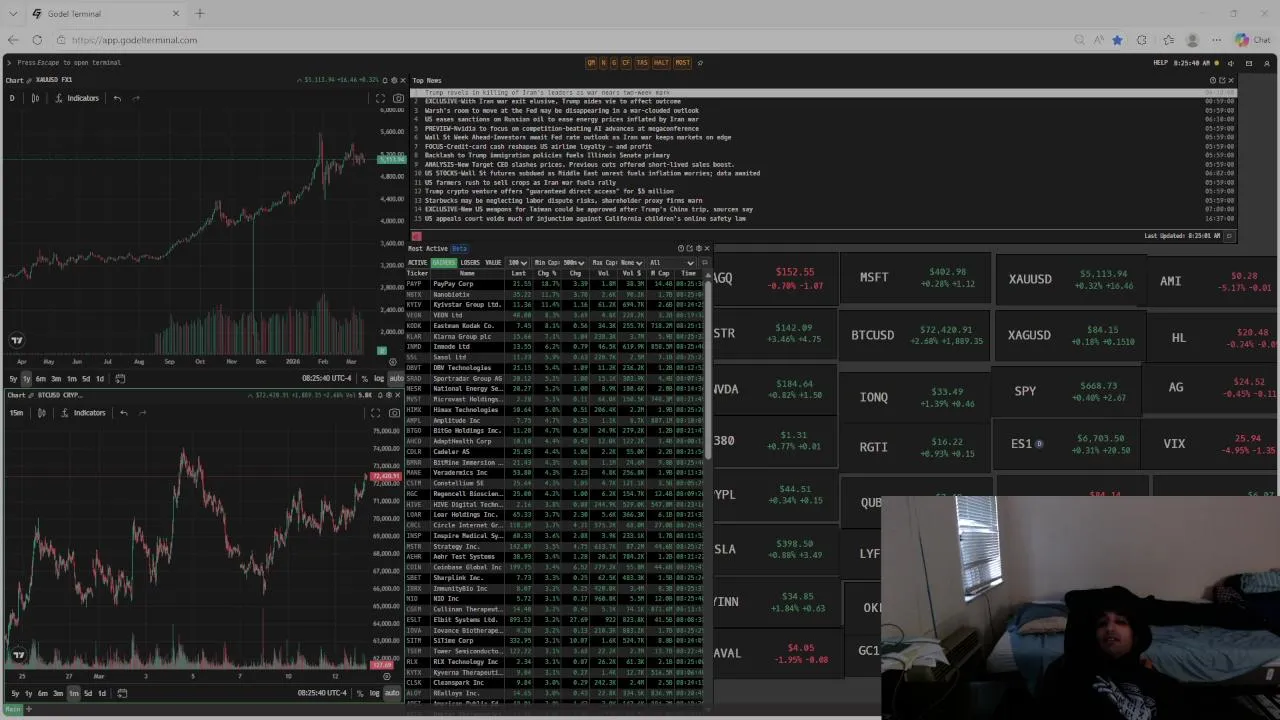
Task: Click the PayPay Corp row
Action: [x=555, y=284]
